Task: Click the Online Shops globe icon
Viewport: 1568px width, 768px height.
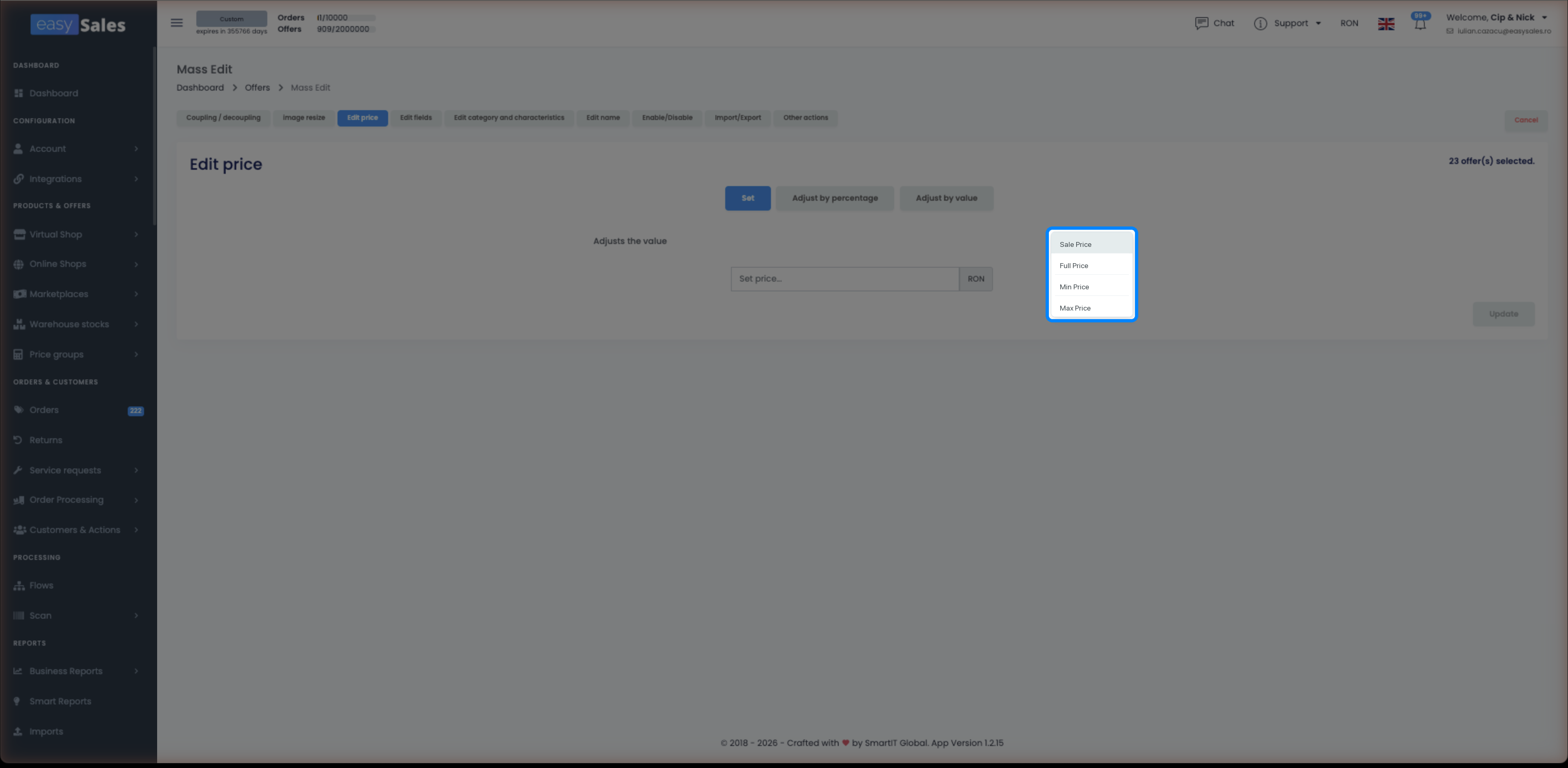Action: 18,264
